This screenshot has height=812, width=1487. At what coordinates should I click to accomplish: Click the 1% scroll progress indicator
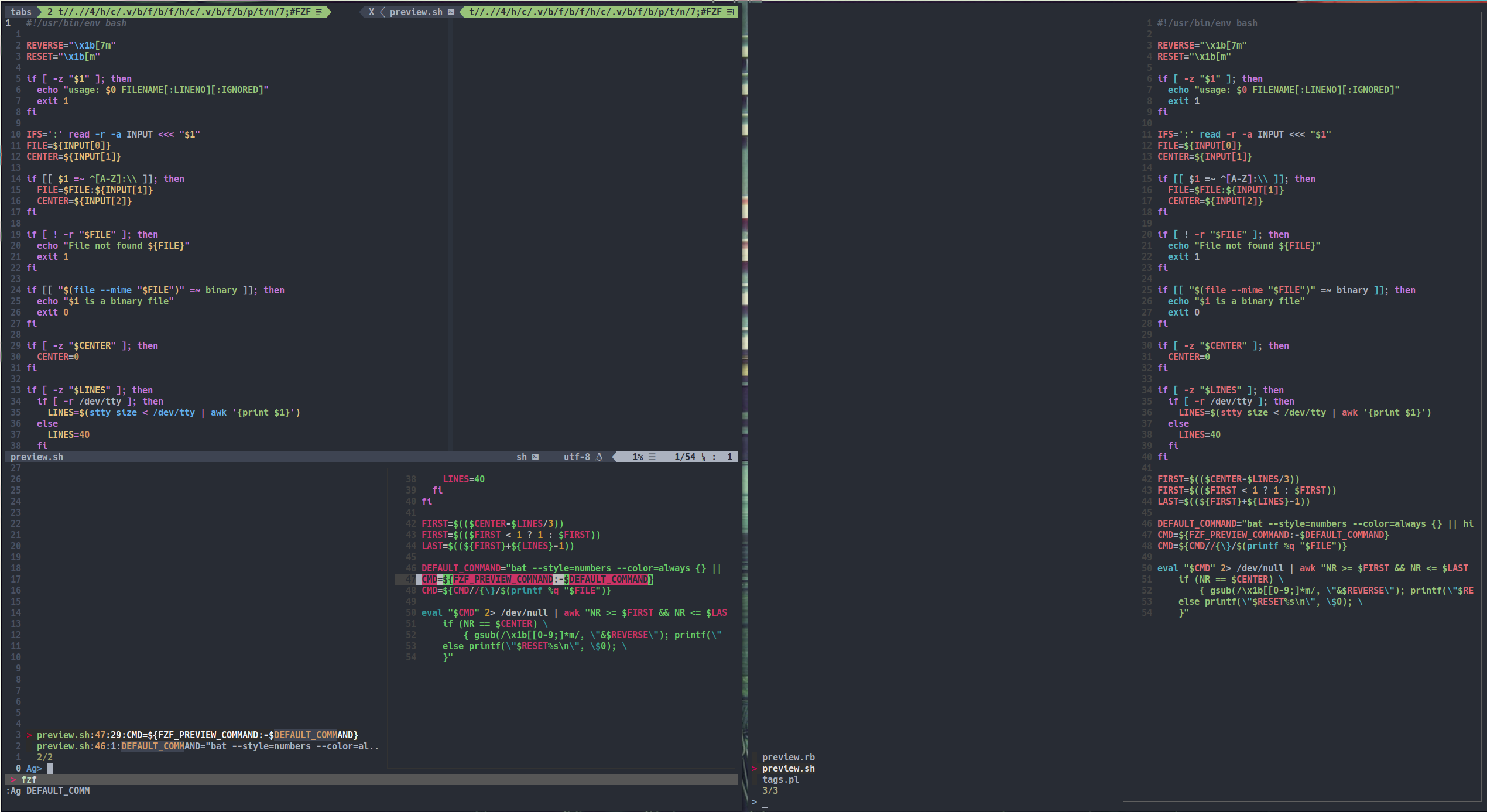(x=638, y=457)
